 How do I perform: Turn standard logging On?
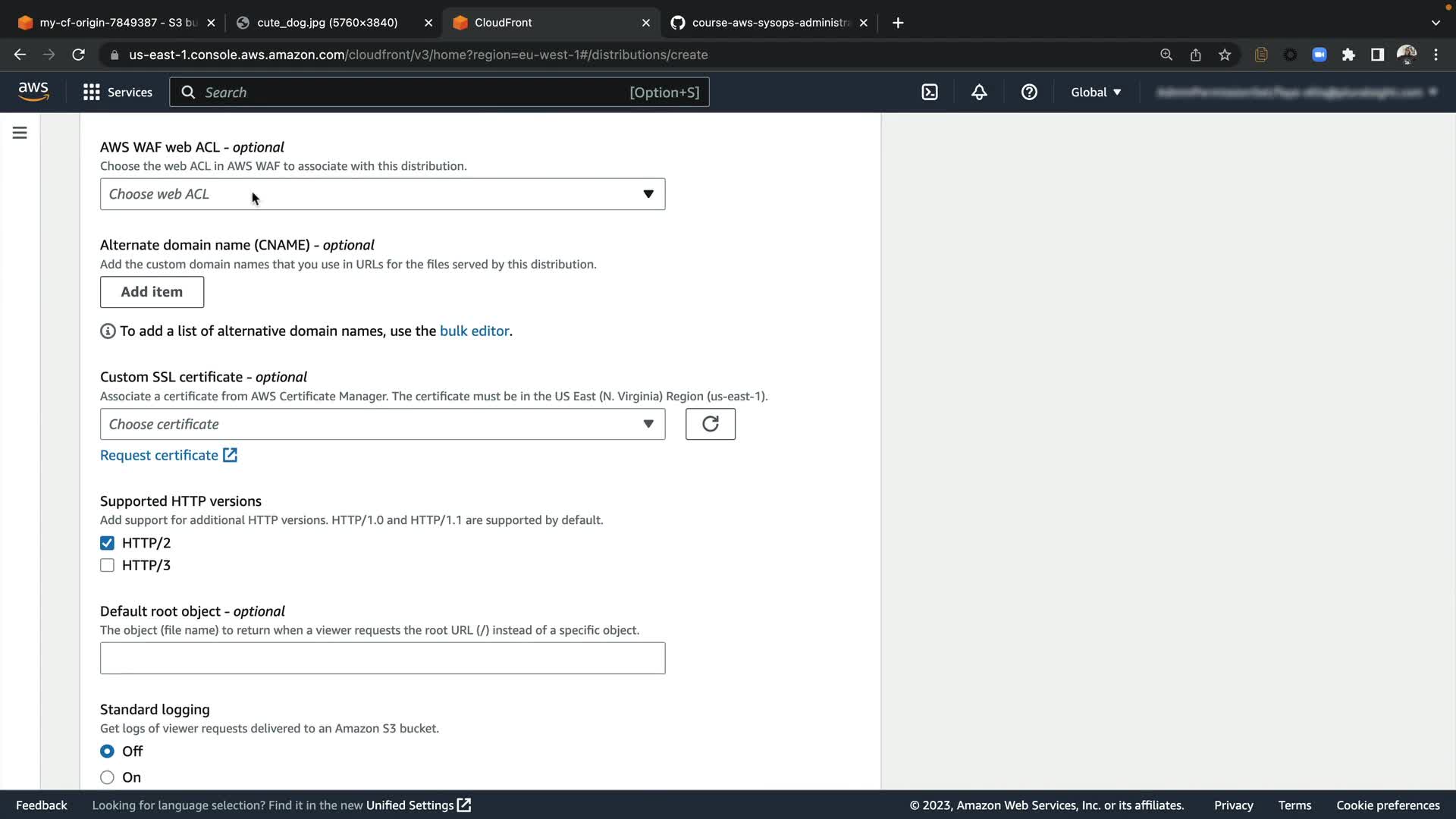point(107,777)
